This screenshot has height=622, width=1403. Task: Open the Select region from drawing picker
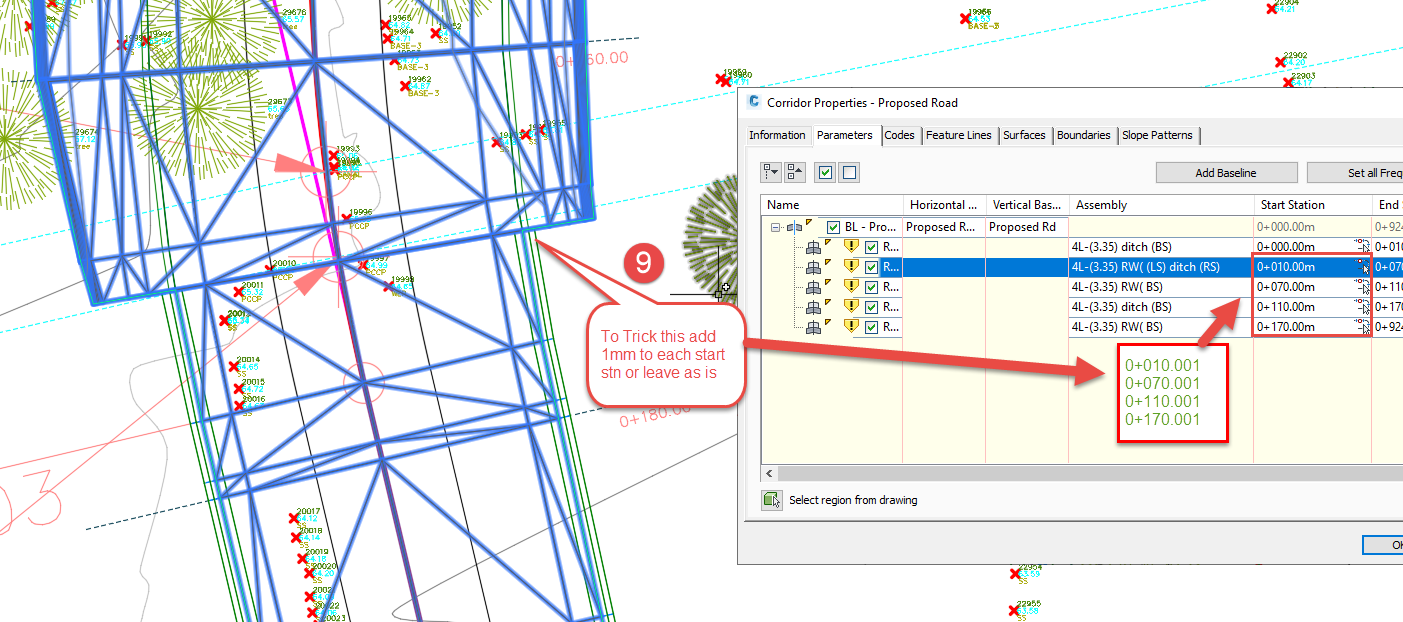pyautogui.click(x=770, y=499)
